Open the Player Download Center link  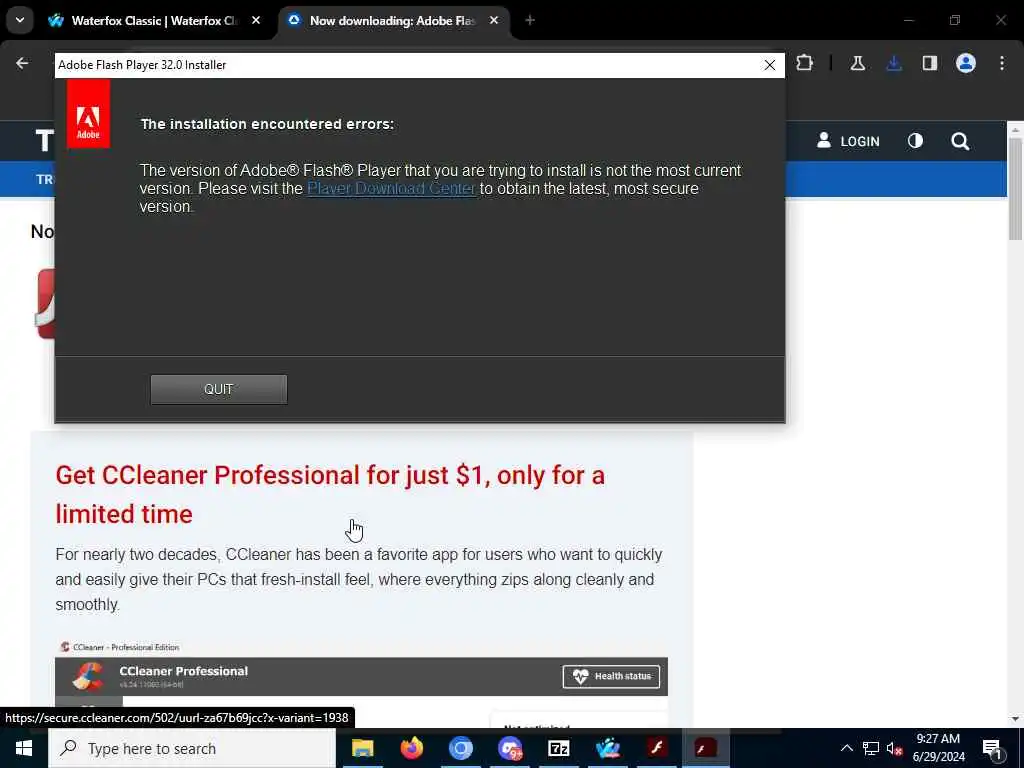point(391,189)
